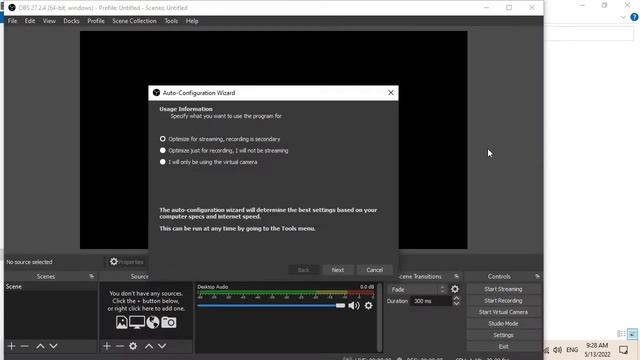
Task: Open the Docks menu
Action: point(71,21)
